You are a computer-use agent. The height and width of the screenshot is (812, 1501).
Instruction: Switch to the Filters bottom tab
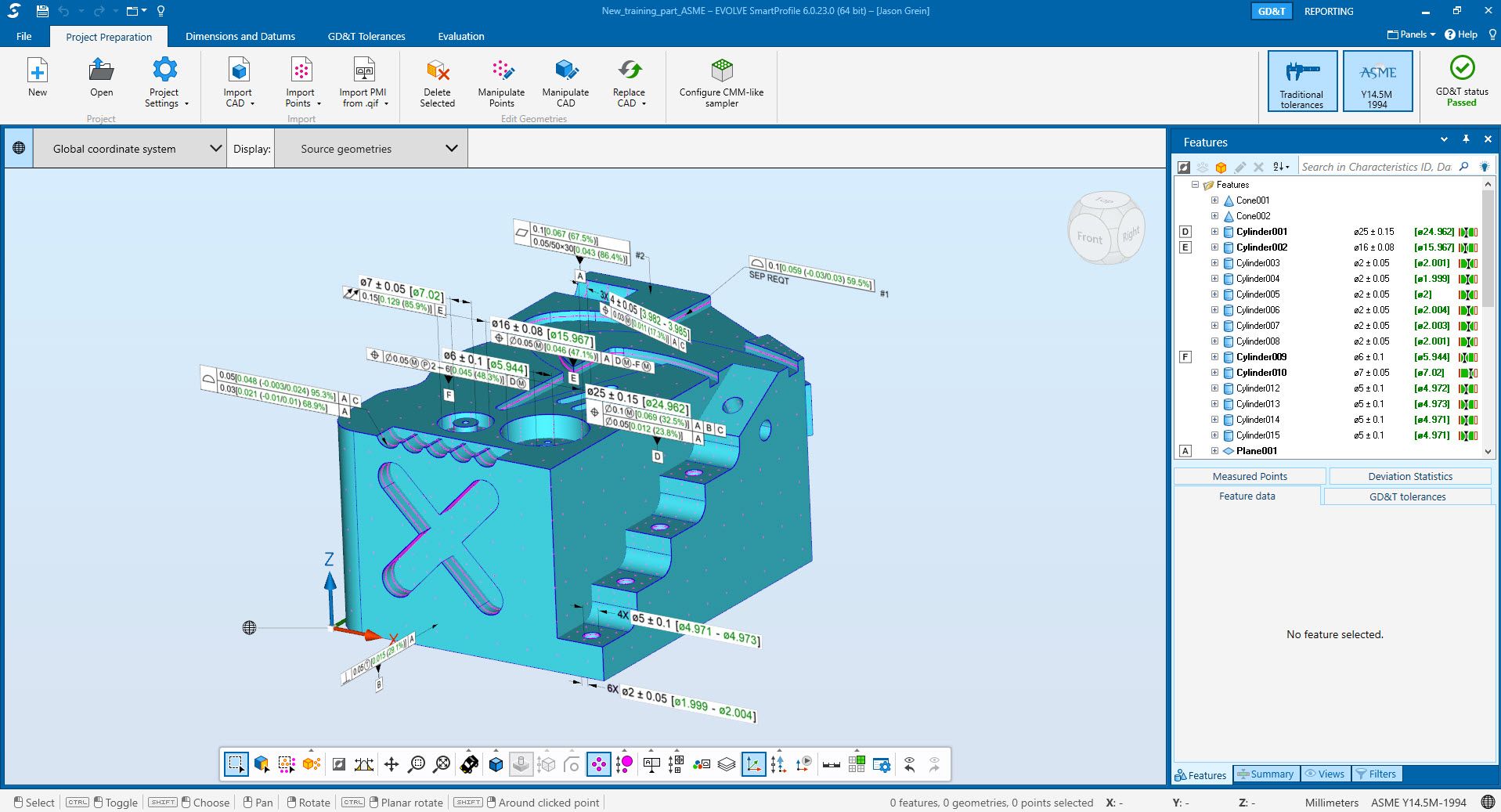tap(1376, 774)
